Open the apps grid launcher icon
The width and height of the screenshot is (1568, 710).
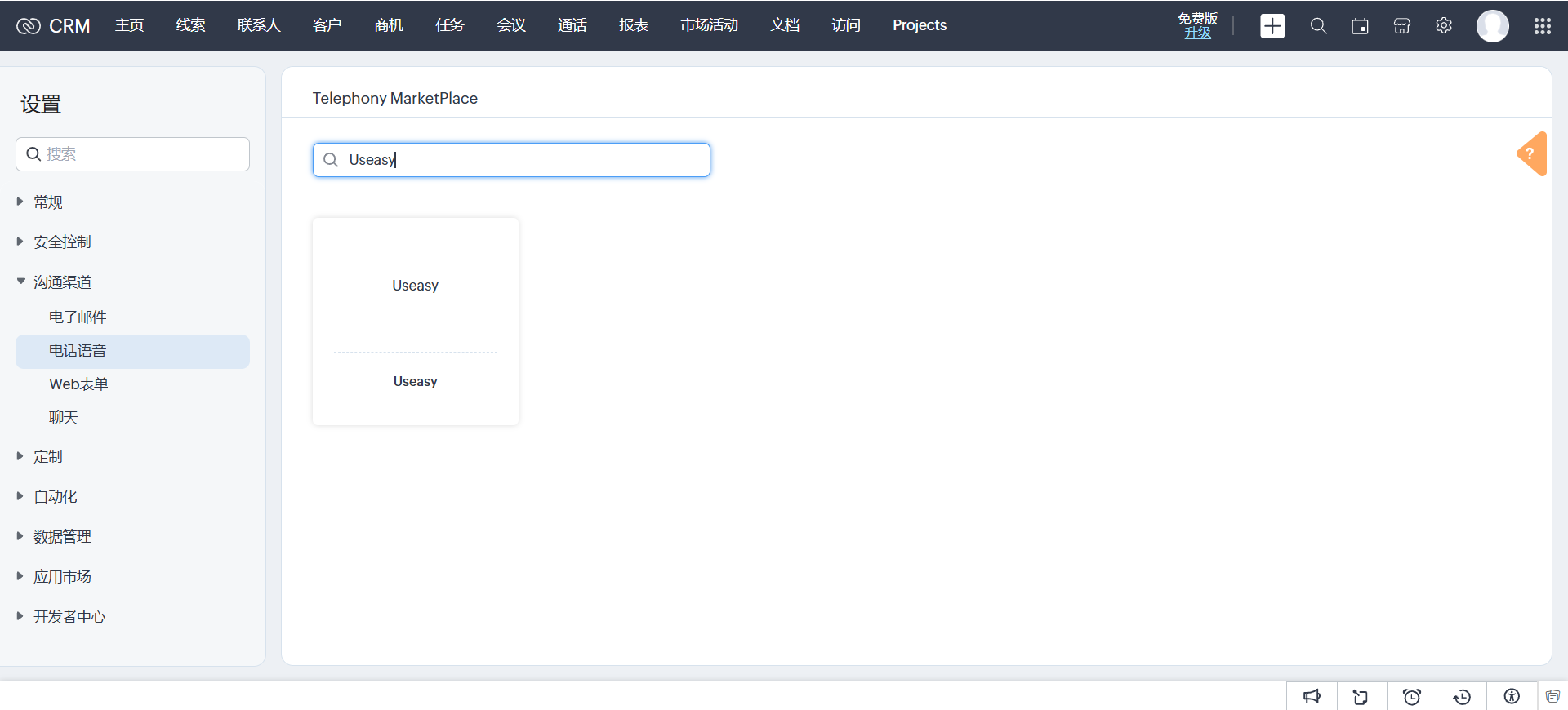1543,26
